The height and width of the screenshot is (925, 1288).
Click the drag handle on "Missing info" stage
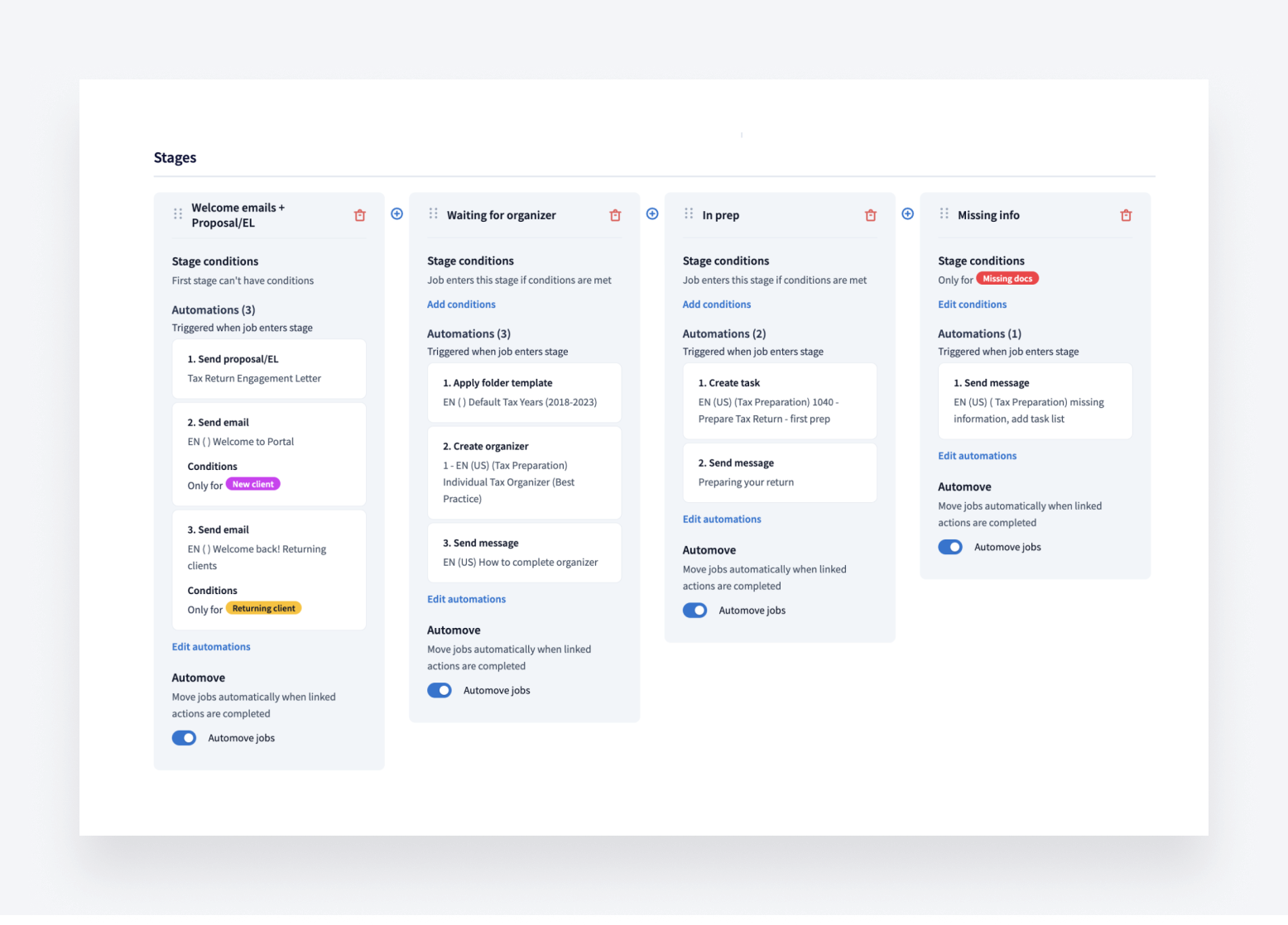[x=944, y=214]
